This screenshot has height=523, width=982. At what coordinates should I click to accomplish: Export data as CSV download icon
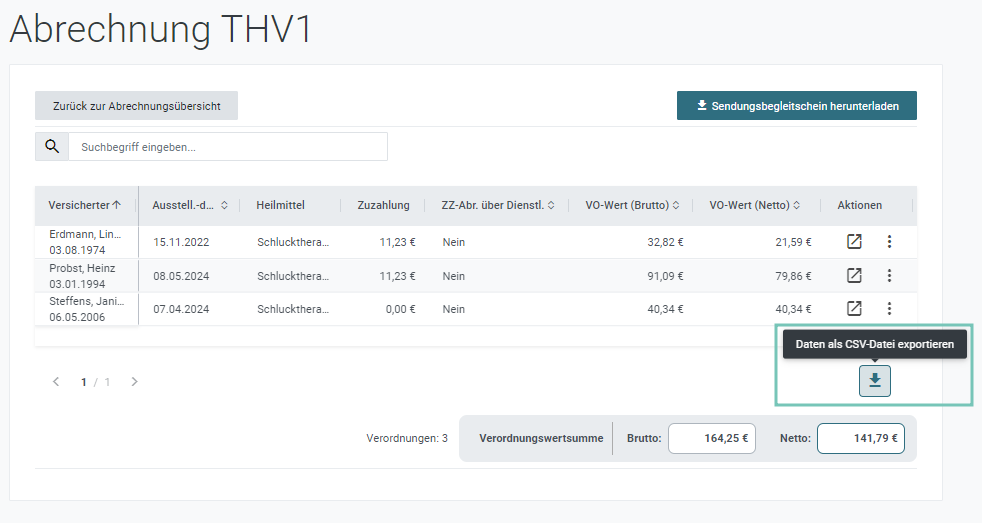[x=875, y=381]
